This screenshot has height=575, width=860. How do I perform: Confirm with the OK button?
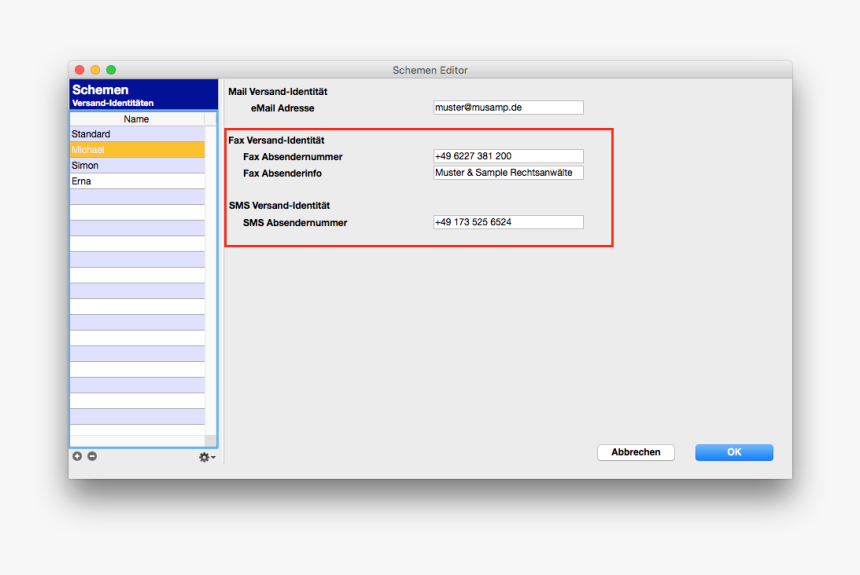coord(734,452)
